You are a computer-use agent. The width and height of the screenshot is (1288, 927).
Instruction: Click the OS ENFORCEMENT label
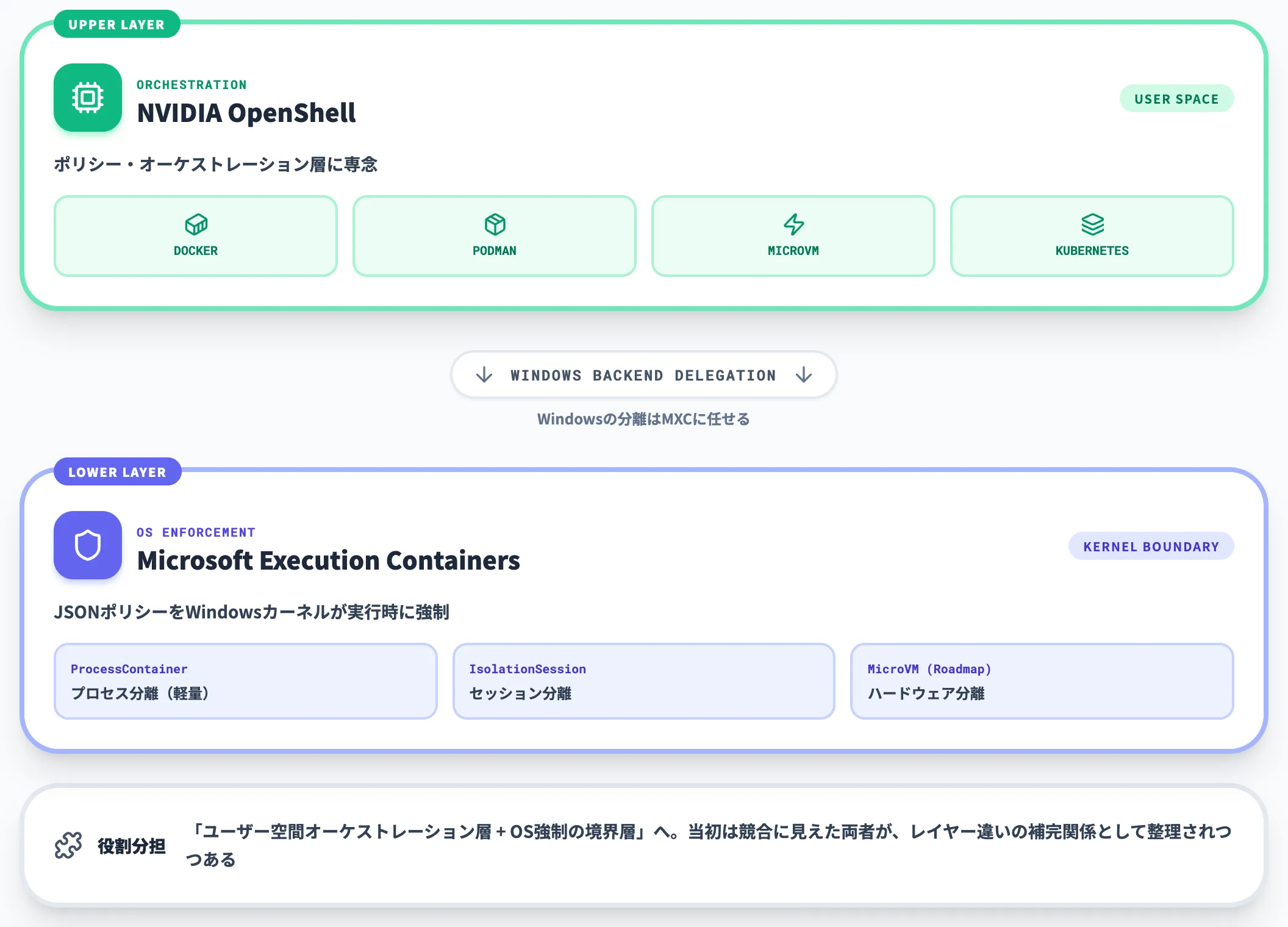[196, 532]
